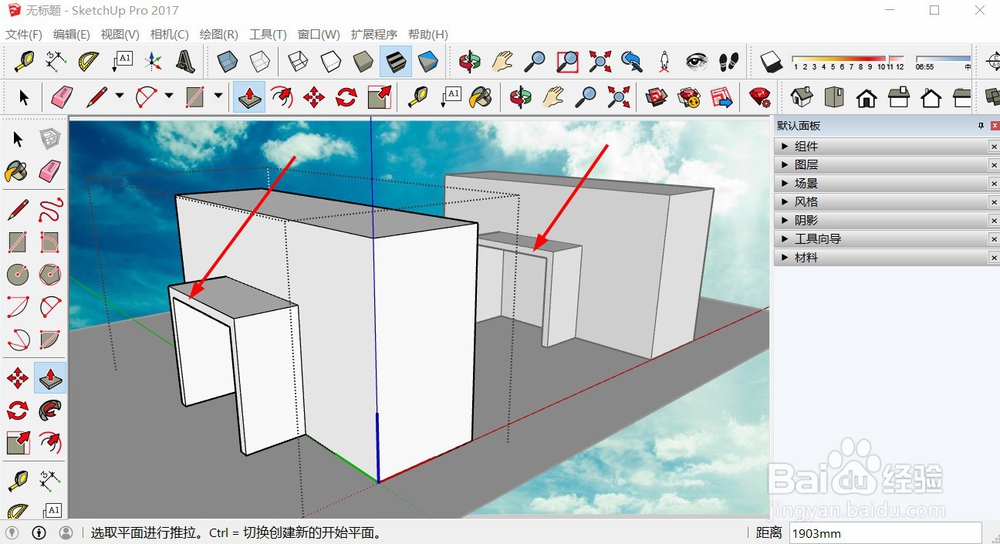1000x544 pixels.
Task: Click the Zoom Window tool
Action: 567,61
